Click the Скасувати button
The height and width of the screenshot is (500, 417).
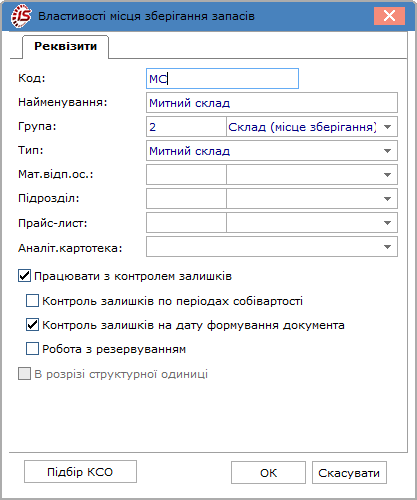click(x=349, y=473)
